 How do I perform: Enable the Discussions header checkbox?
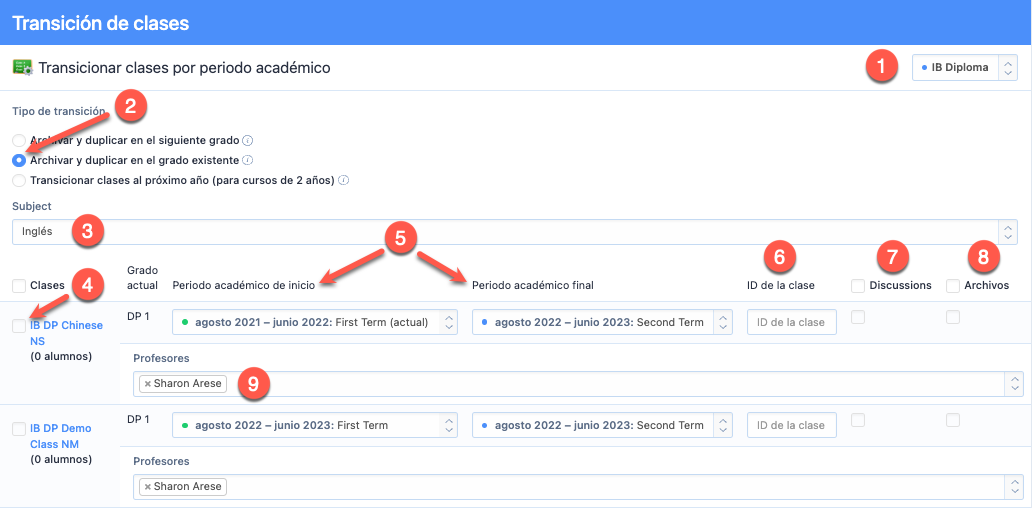point(858,286)
